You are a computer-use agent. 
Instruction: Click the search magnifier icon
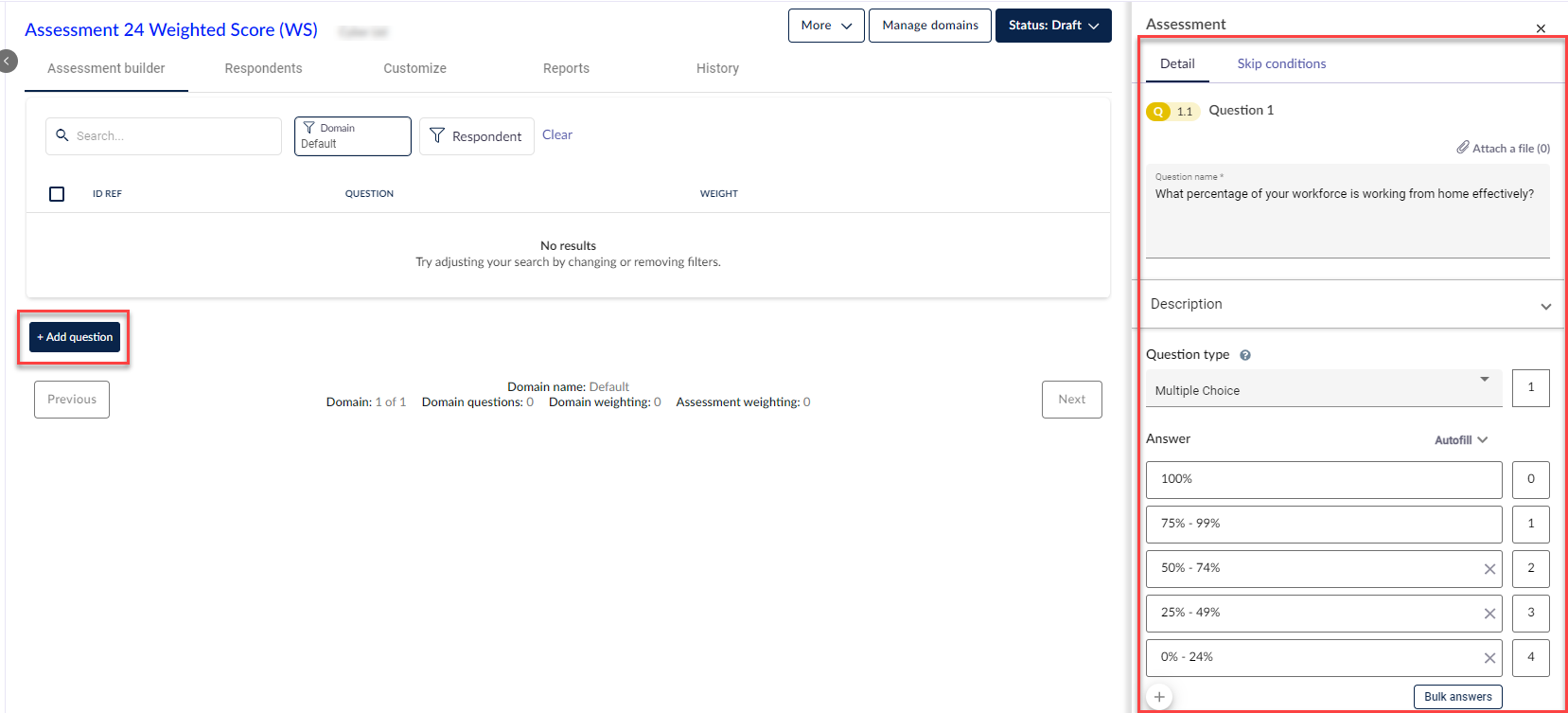coord(62,135)
